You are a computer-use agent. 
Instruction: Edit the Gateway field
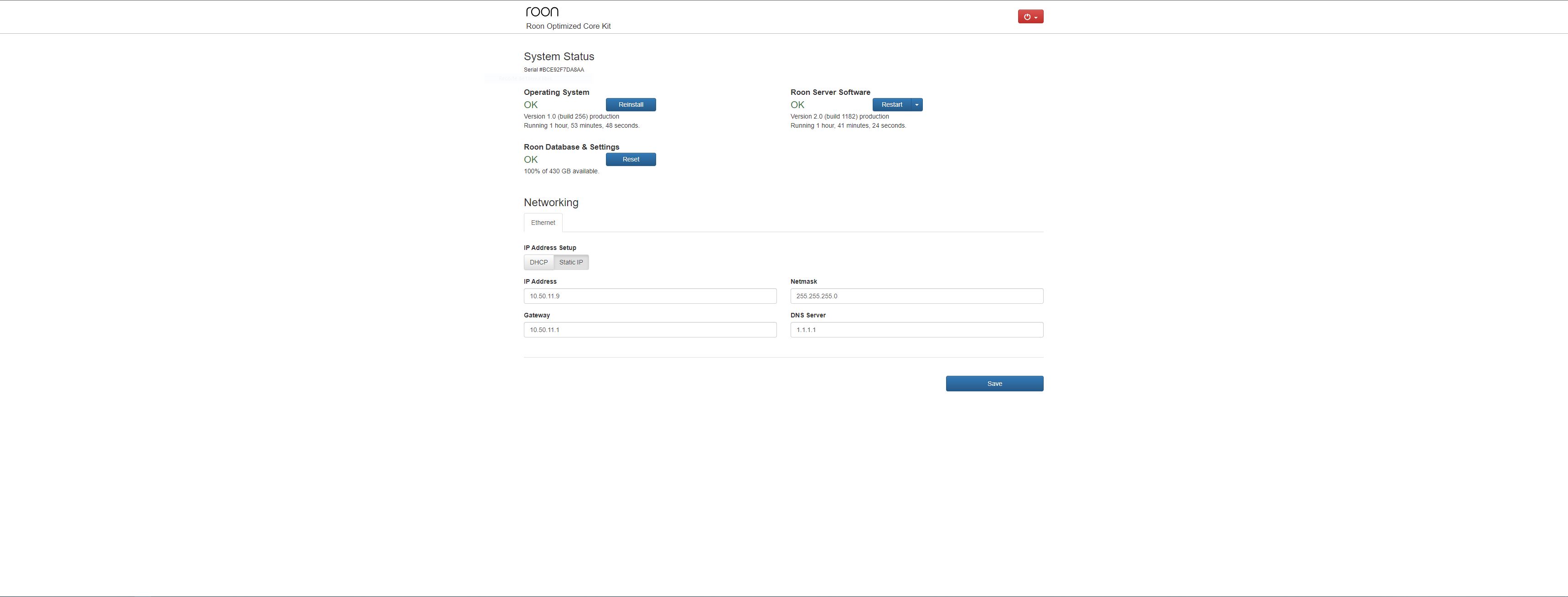[x=650, y=330]
